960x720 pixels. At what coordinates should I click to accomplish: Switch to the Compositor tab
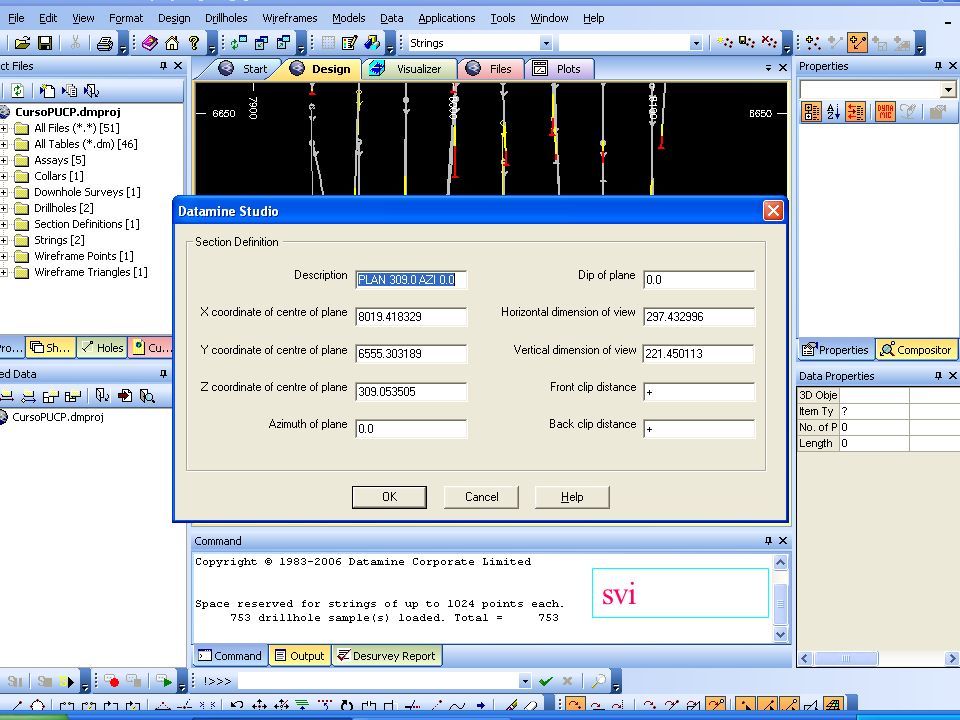916,350
